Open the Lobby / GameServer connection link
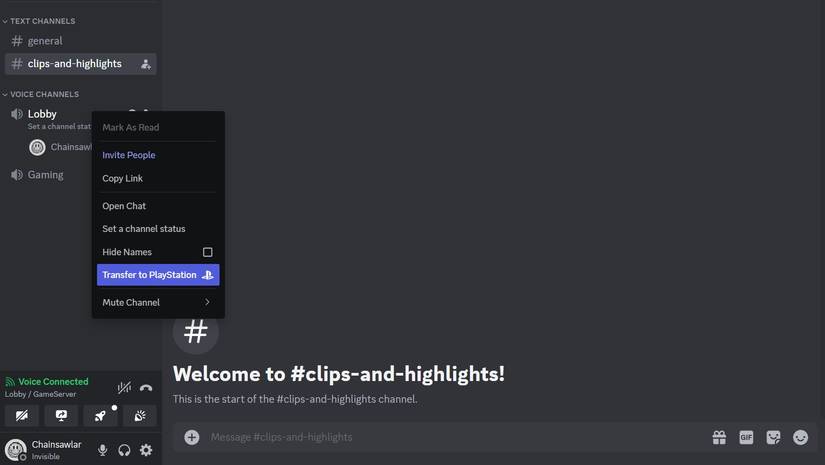This screenshot has width=825, height=465. click(x=41, y=394)
